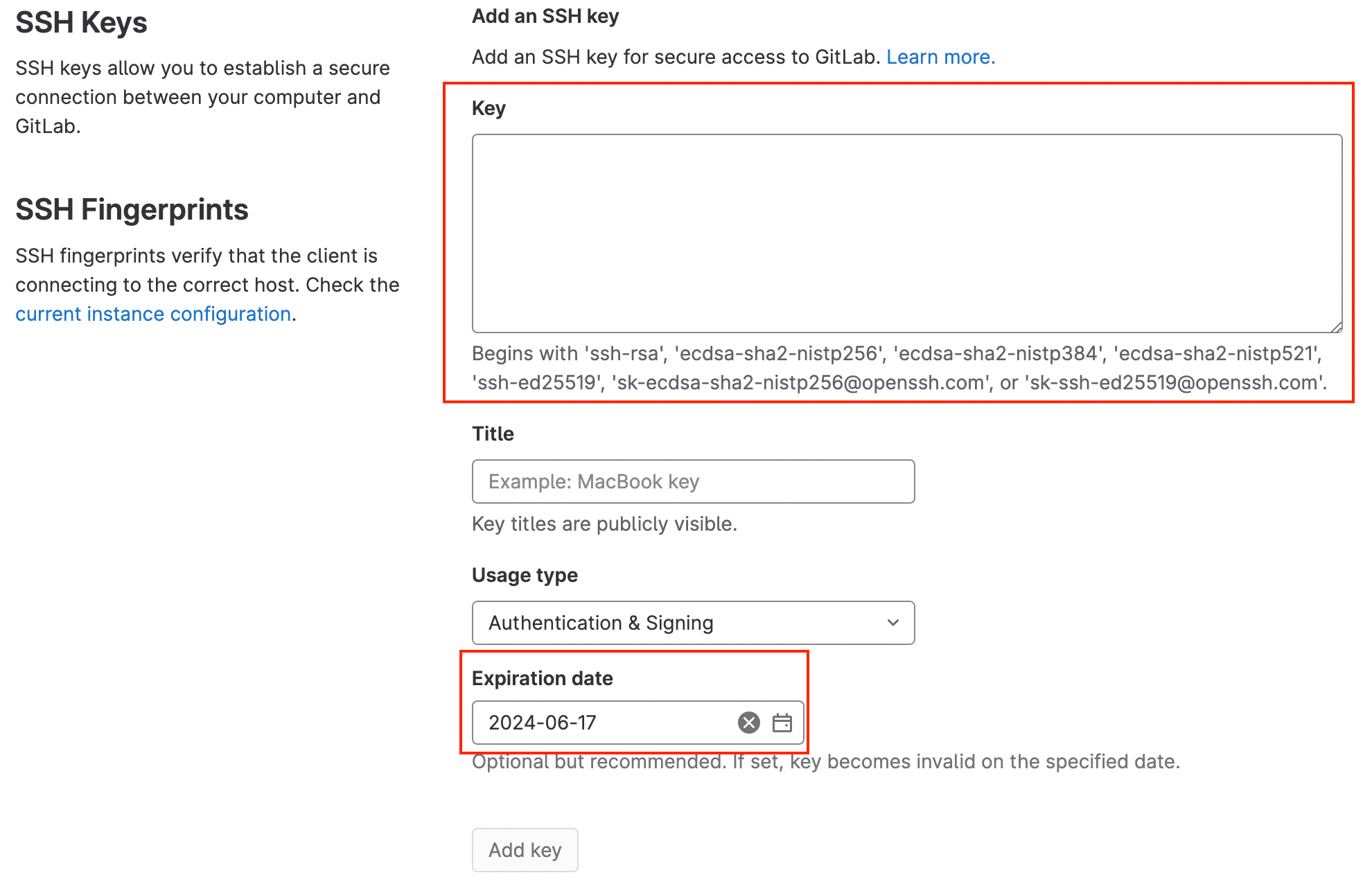Click the Add an SSH key heading

(x=545, y=16)
